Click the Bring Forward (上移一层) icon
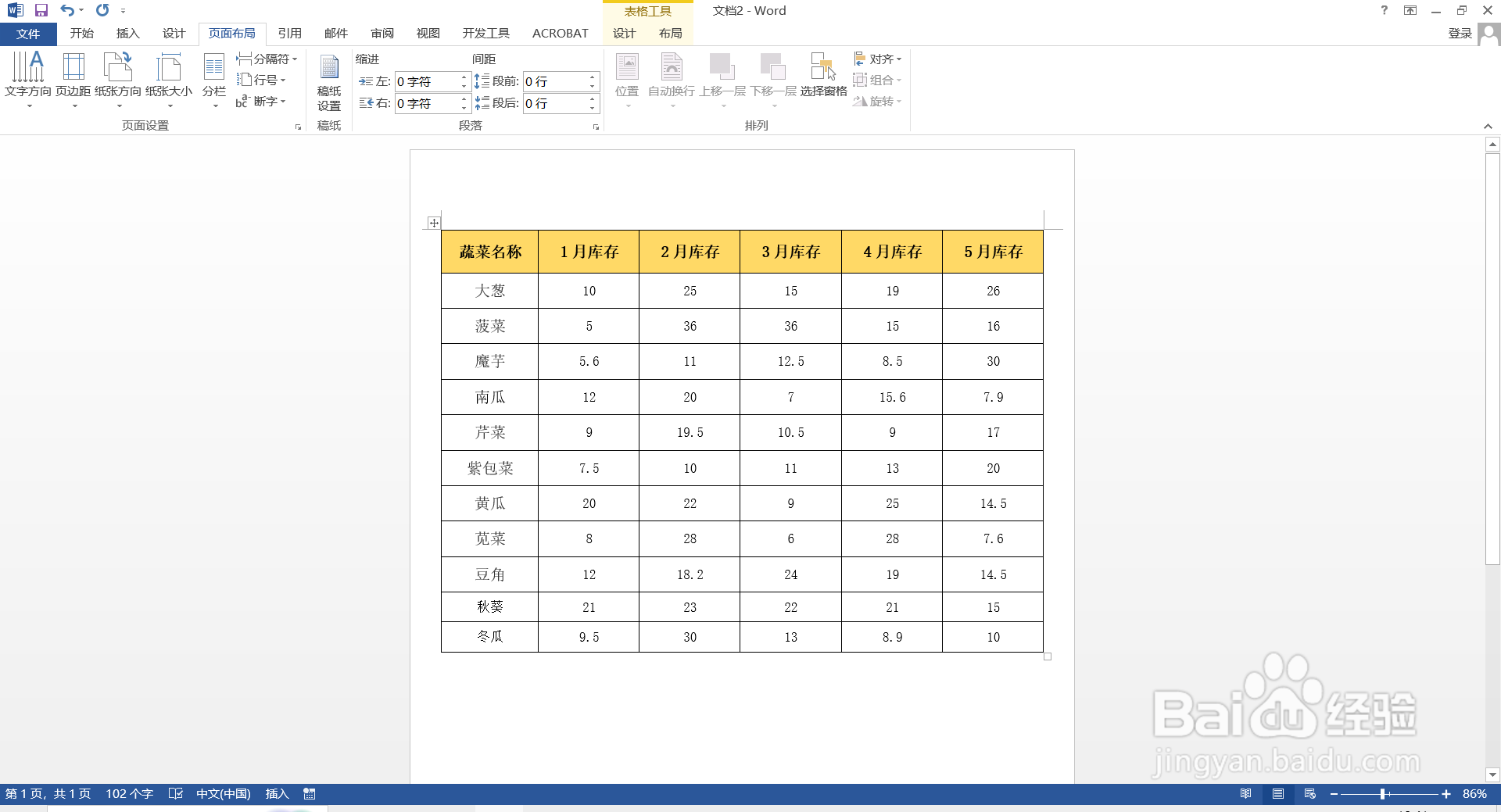Screen dimensions: 1501x812 pyautogui.click(x=722, y=67)
